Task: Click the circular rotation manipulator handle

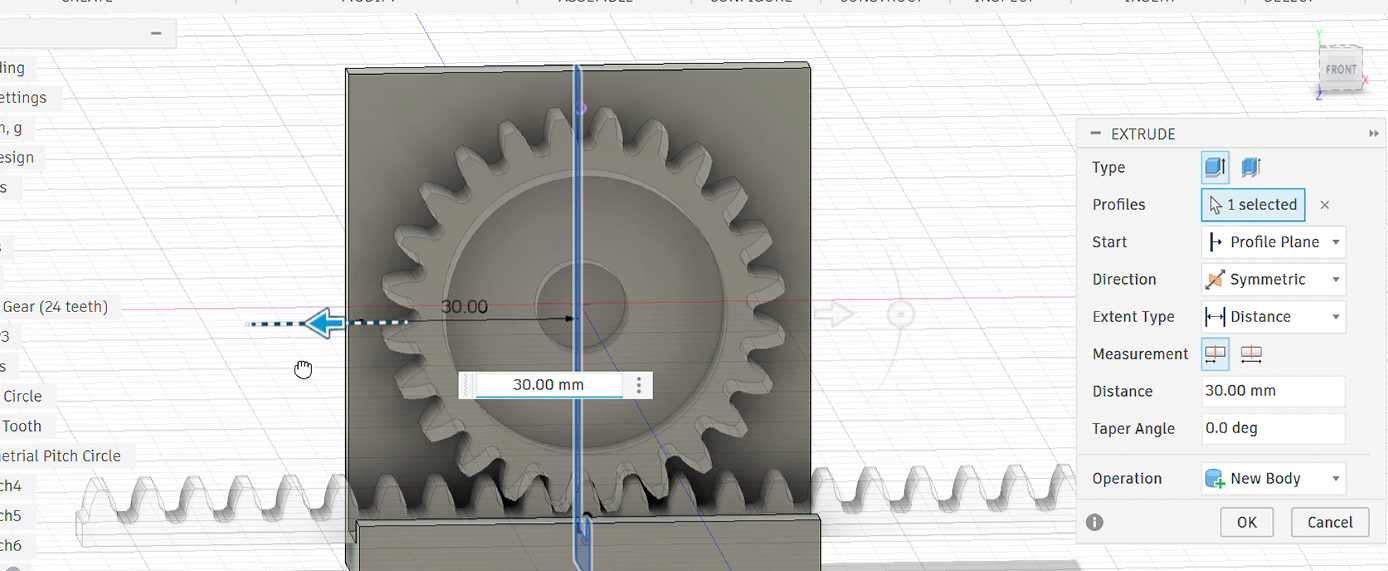Action: coord(901,314)
